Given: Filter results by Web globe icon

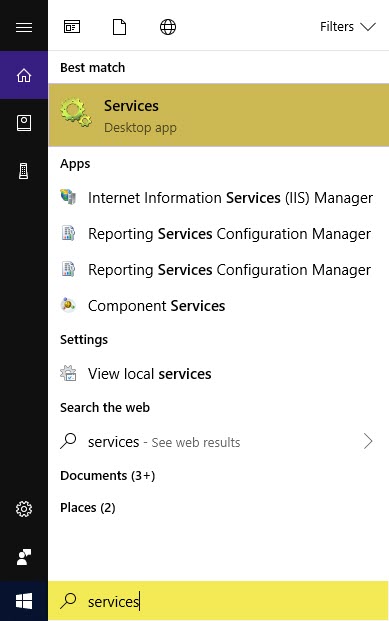Looking at the screenshot, I should pos(168,27).
